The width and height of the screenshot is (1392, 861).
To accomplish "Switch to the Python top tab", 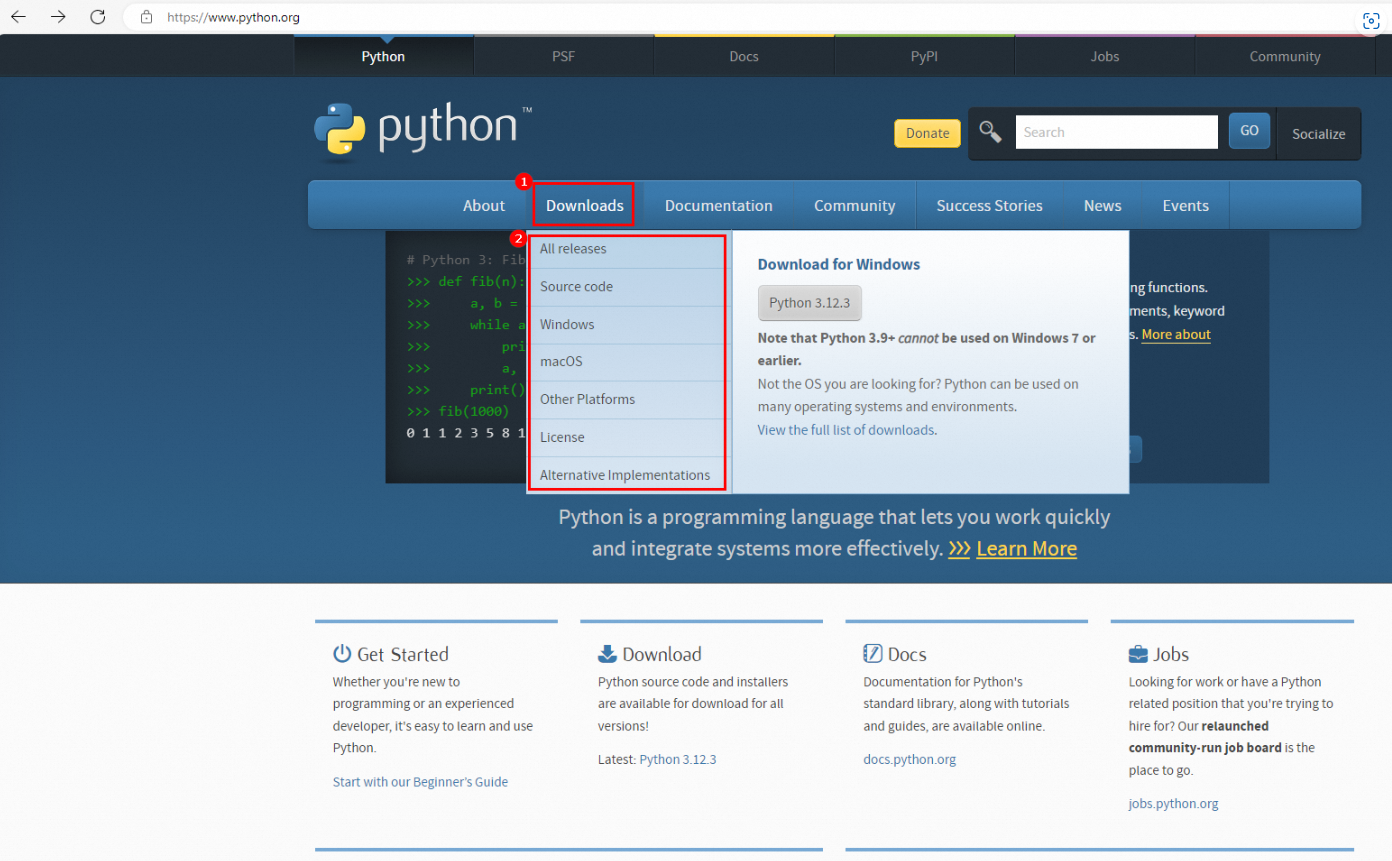I will tap(383, 57).
